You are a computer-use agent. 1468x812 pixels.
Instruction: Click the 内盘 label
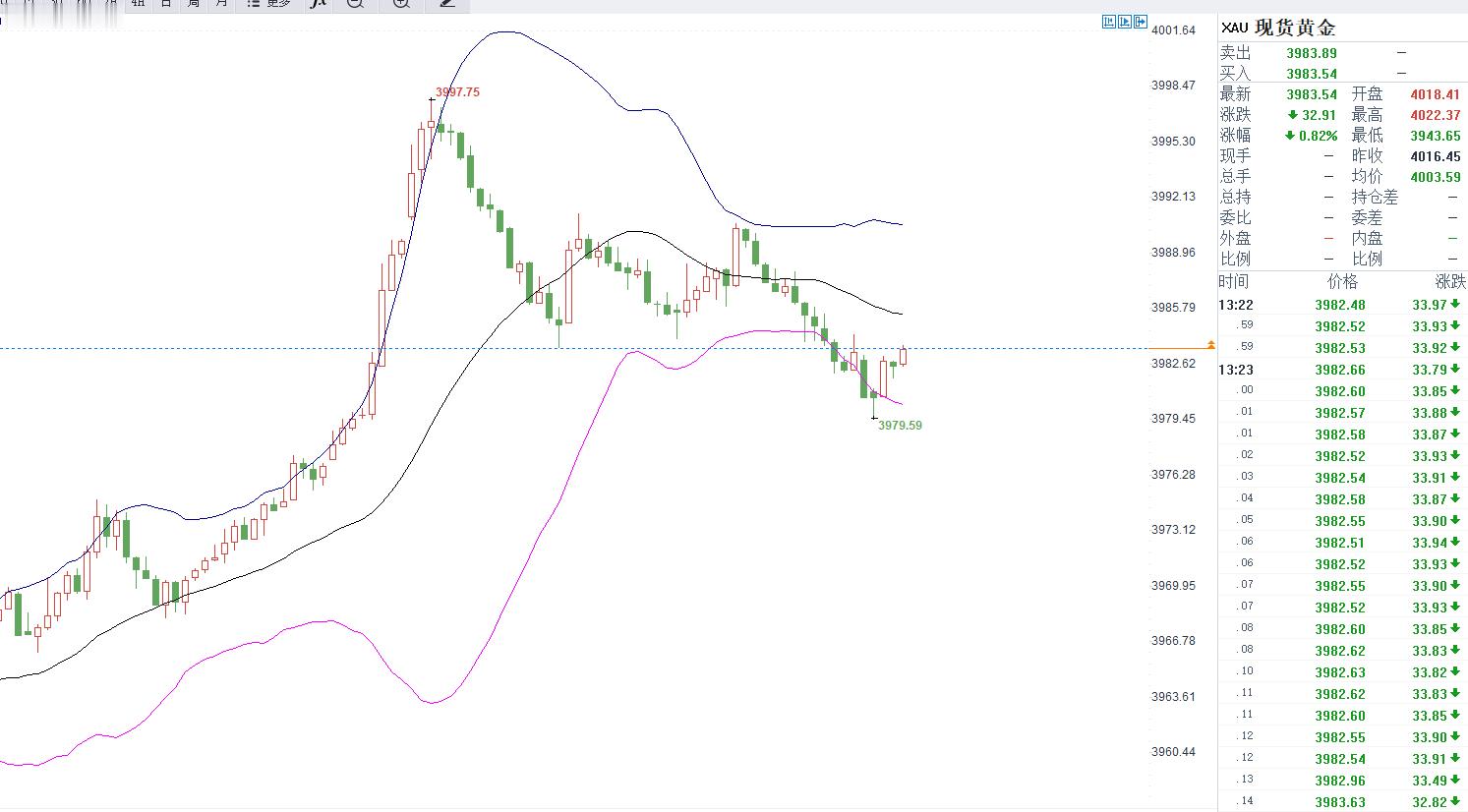1367,239
